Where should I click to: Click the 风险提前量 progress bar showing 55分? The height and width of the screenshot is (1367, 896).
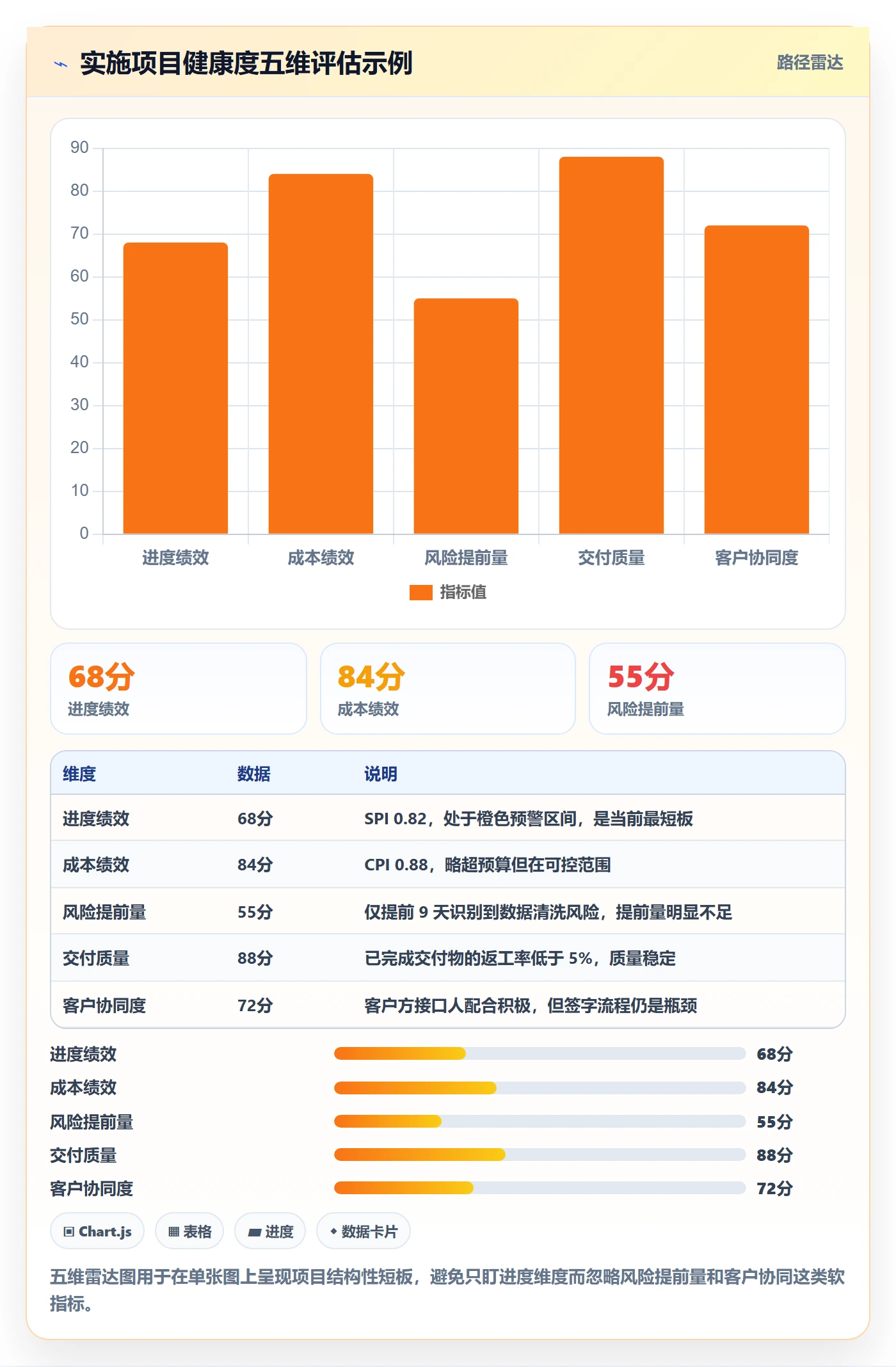540,1121
